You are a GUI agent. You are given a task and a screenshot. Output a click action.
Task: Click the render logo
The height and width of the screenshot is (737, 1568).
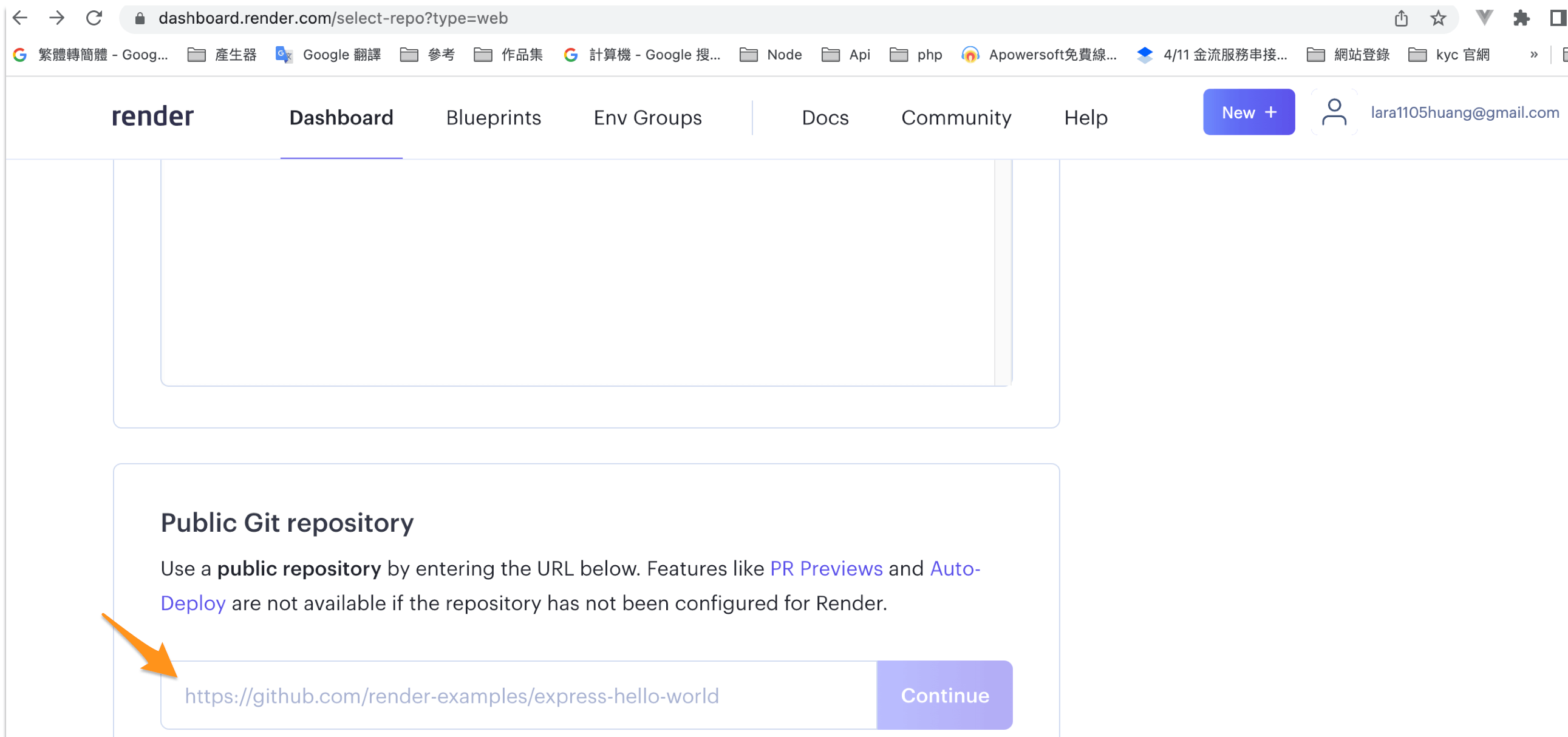click(152, 116)
